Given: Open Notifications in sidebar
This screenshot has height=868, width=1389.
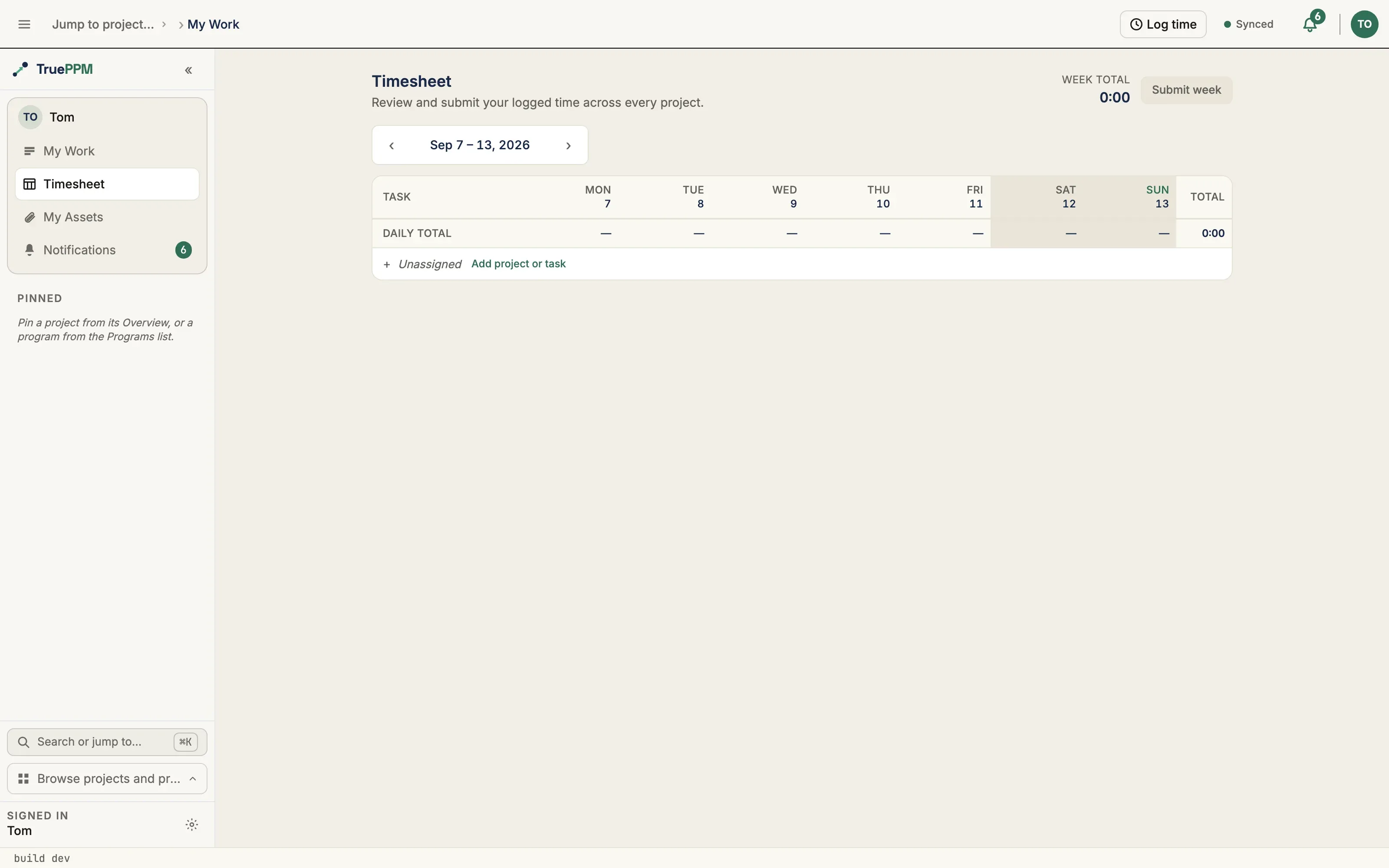Looking at the screenshot, I should (107, 250).
